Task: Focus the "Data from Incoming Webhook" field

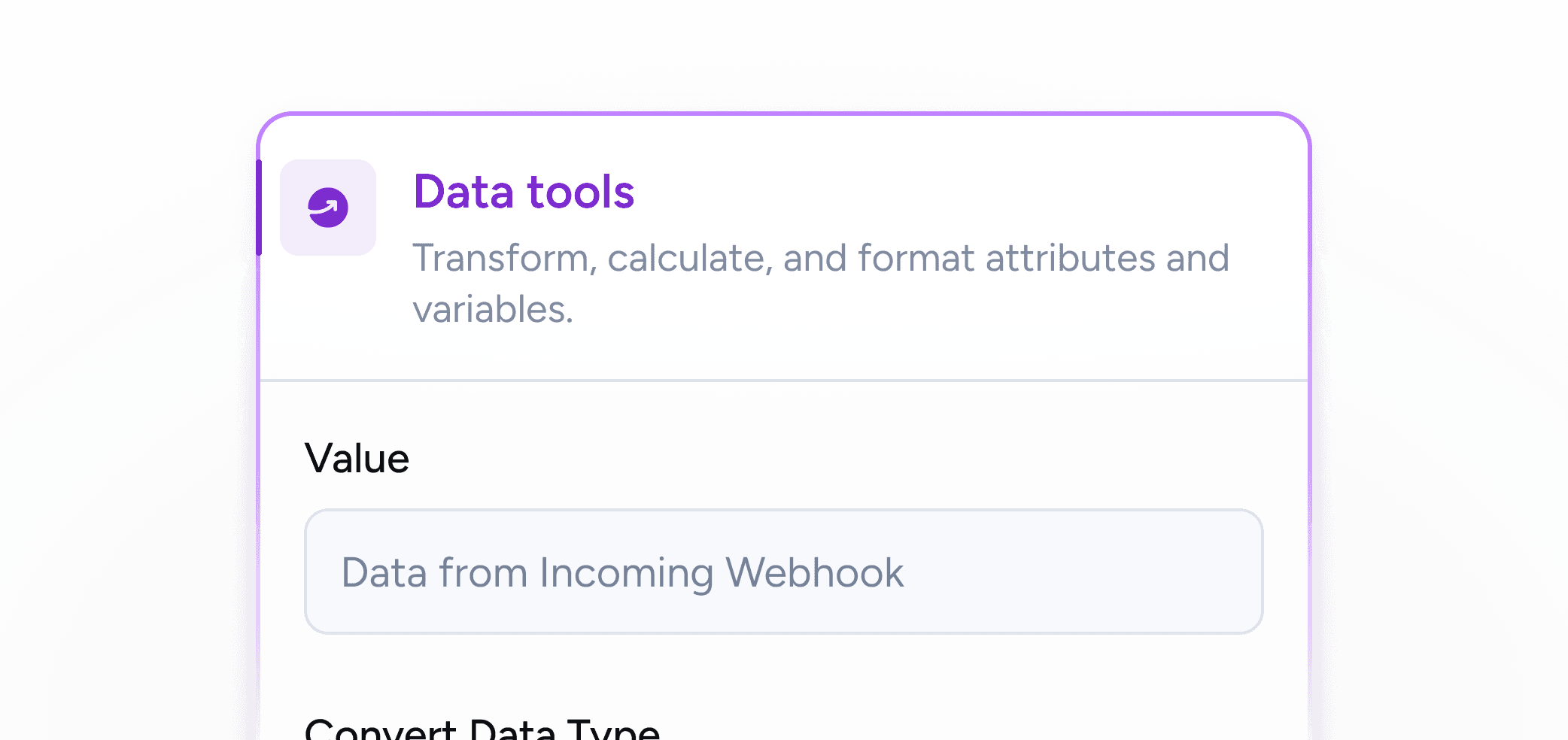Action: tap(782, 572)
